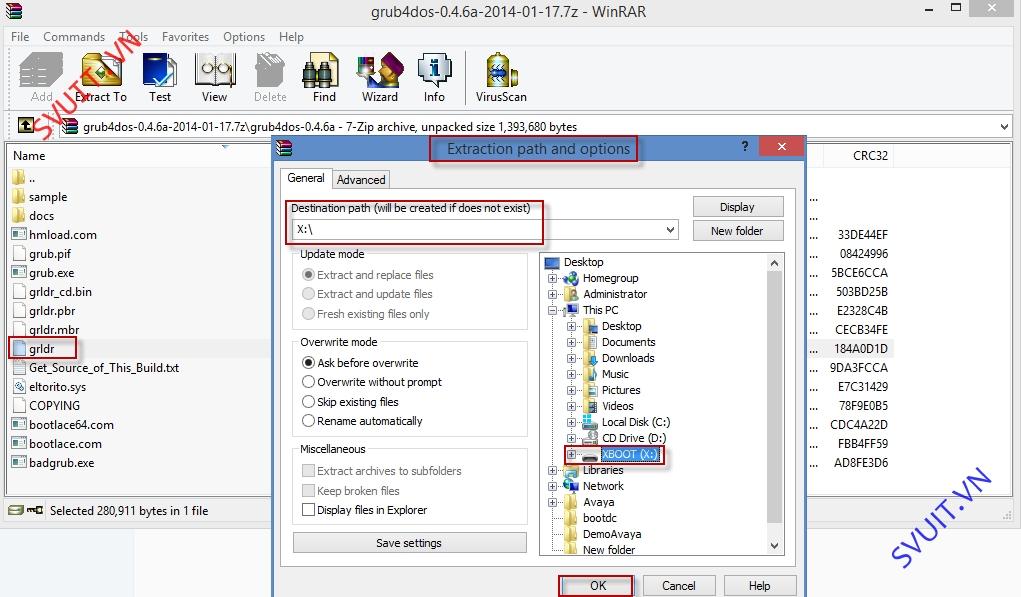The width and height of the screenshot is (1021, 597).
Task: Expand the Documents tree node
Action: point(571,342)
